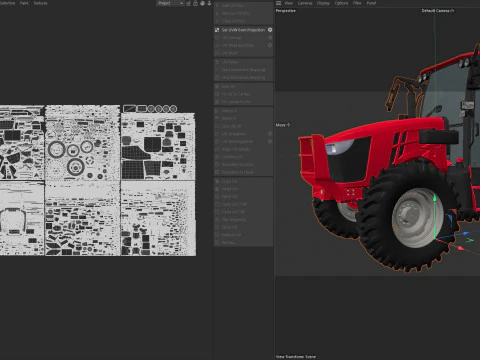Open the viewport Panel menu
480x360 pixels.
point(371,3)
